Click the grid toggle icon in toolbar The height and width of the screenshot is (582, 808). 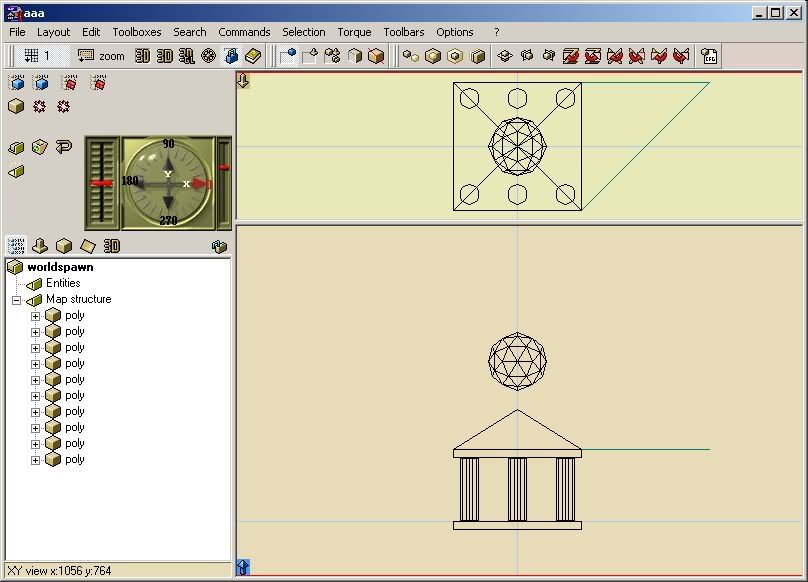coord(32,56)
